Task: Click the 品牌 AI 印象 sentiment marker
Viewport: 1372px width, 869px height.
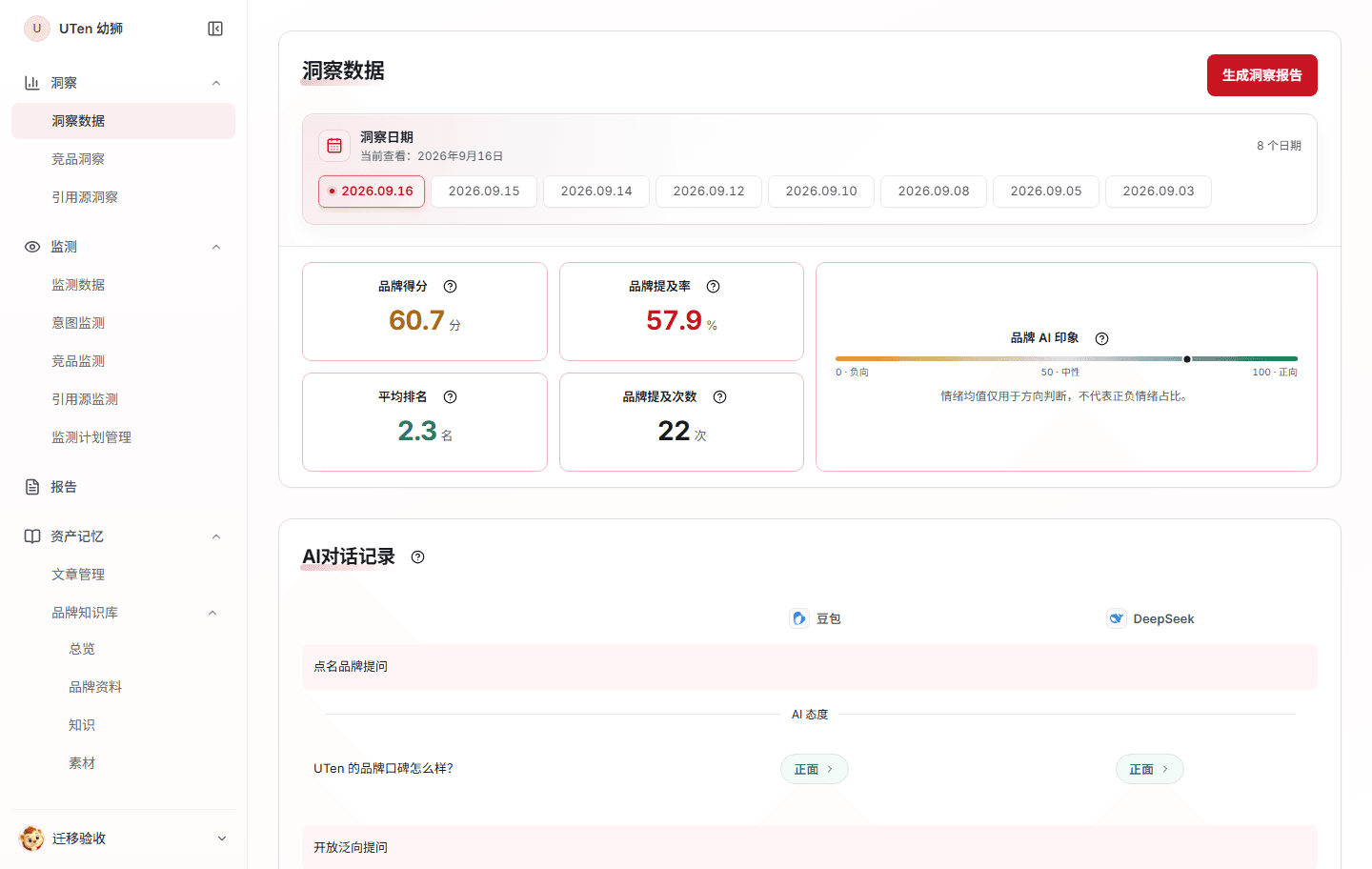Action: (1187, 359)
